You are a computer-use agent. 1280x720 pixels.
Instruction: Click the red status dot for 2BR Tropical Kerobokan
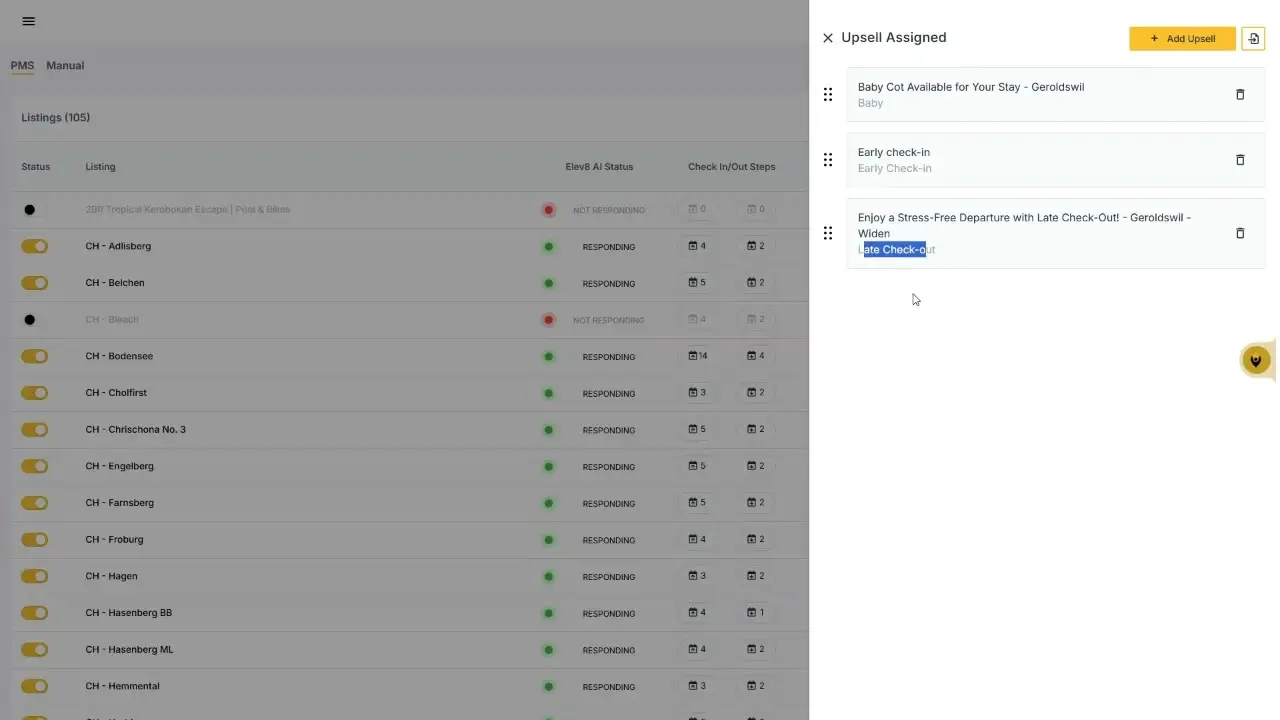click(548, 210)
